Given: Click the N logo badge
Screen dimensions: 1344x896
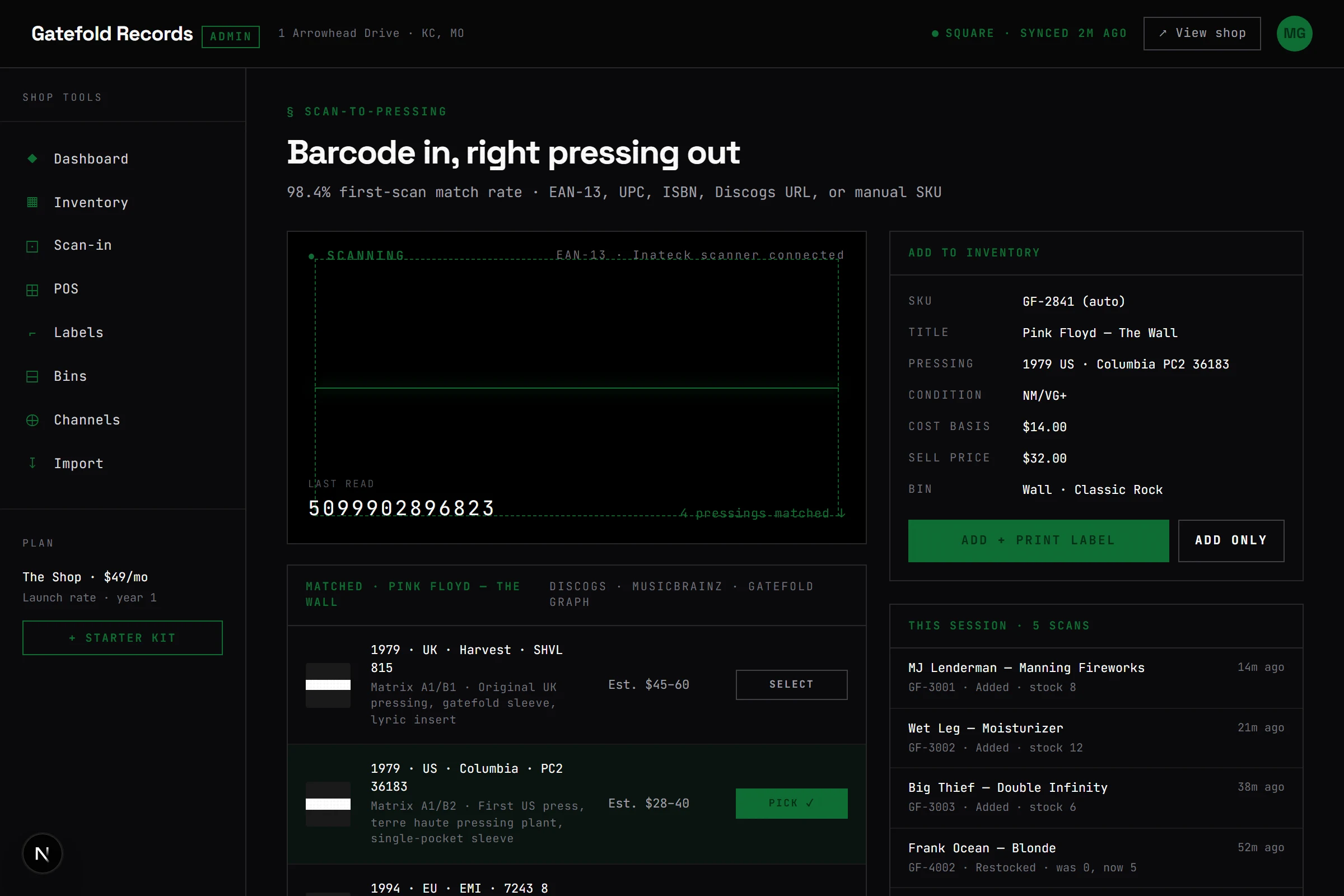Looking at the screenshot, I should [43, 853].
